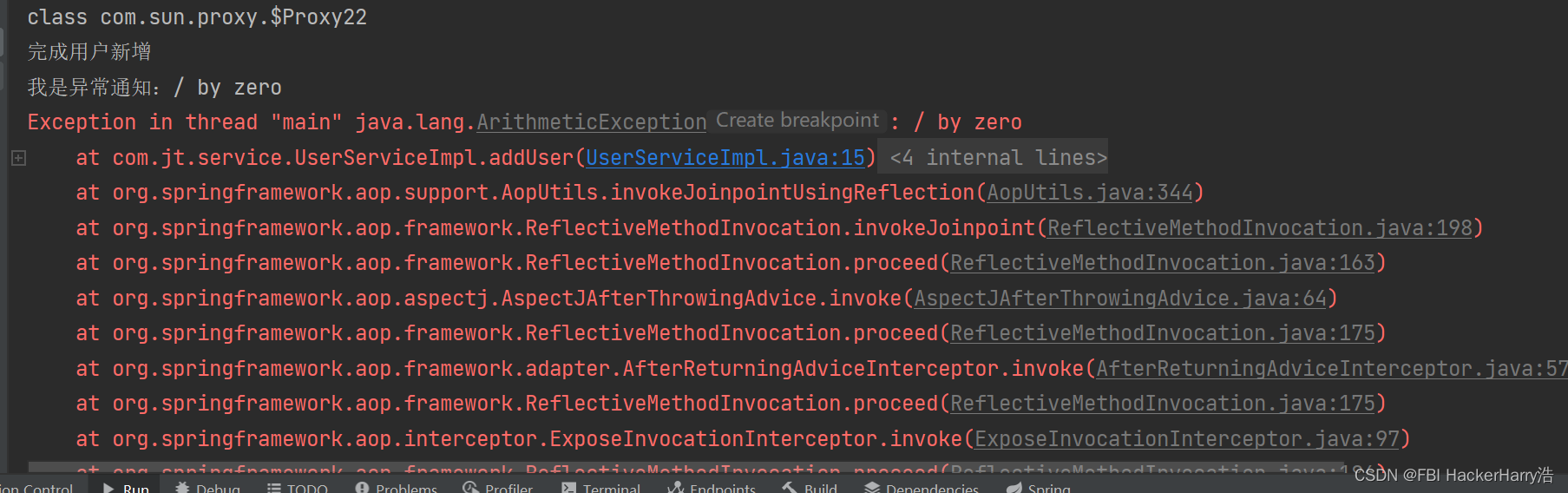Click the Build hammer icon
Viewport: 1568px width, 493px height.
[790, 488]
